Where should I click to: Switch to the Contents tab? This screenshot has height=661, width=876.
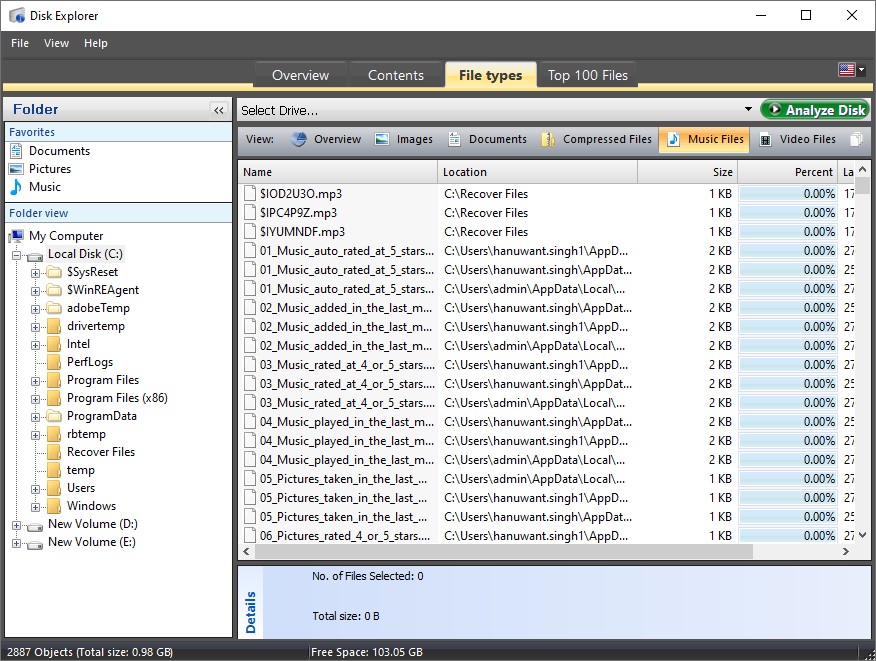click(x=395, y=74)
